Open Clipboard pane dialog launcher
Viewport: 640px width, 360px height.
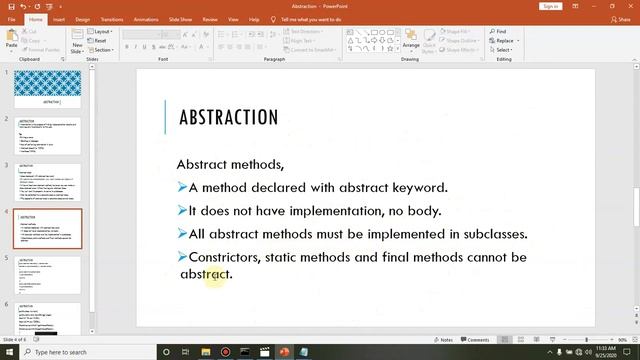tap(63, 59)
